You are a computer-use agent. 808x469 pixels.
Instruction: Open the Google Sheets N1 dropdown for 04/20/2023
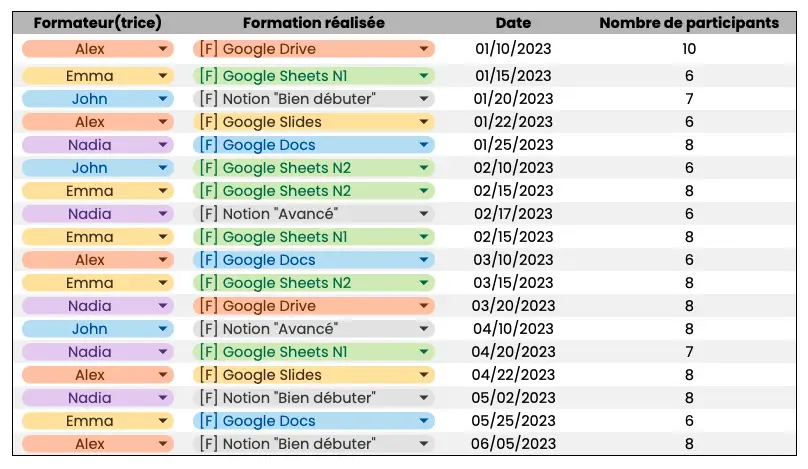pos(314,352)
